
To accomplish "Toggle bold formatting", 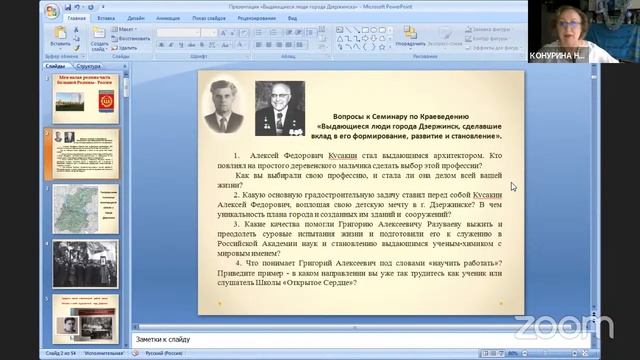I will pos(161,45).
